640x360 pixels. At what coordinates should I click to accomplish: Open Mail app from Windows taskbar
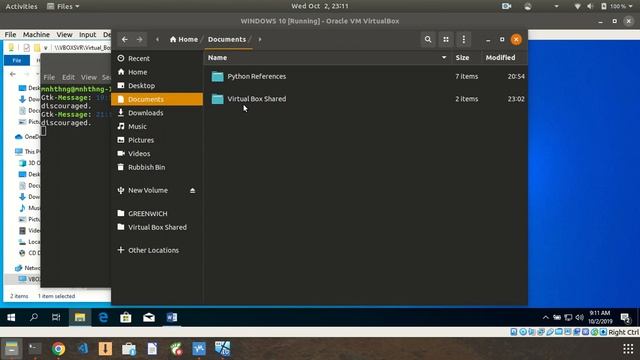click(x=149, y=318)
